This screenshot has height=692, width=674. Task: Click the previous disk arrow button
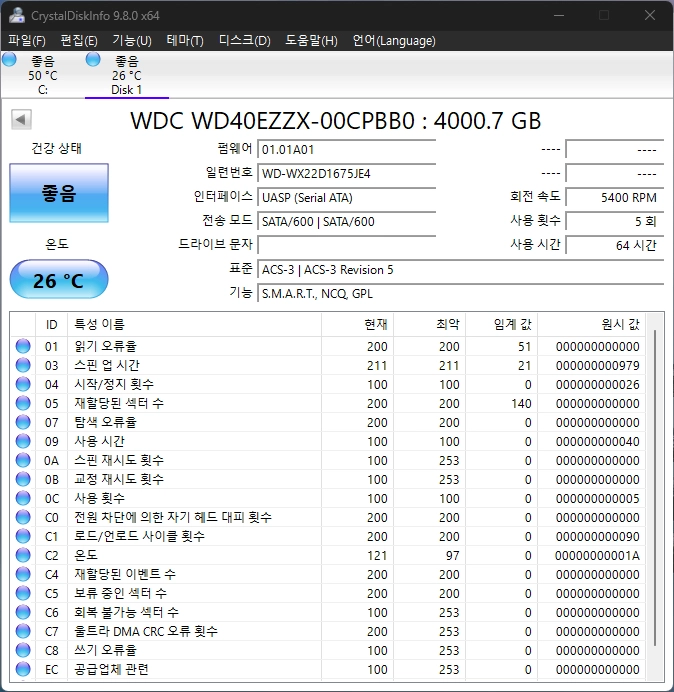point(21,119)
